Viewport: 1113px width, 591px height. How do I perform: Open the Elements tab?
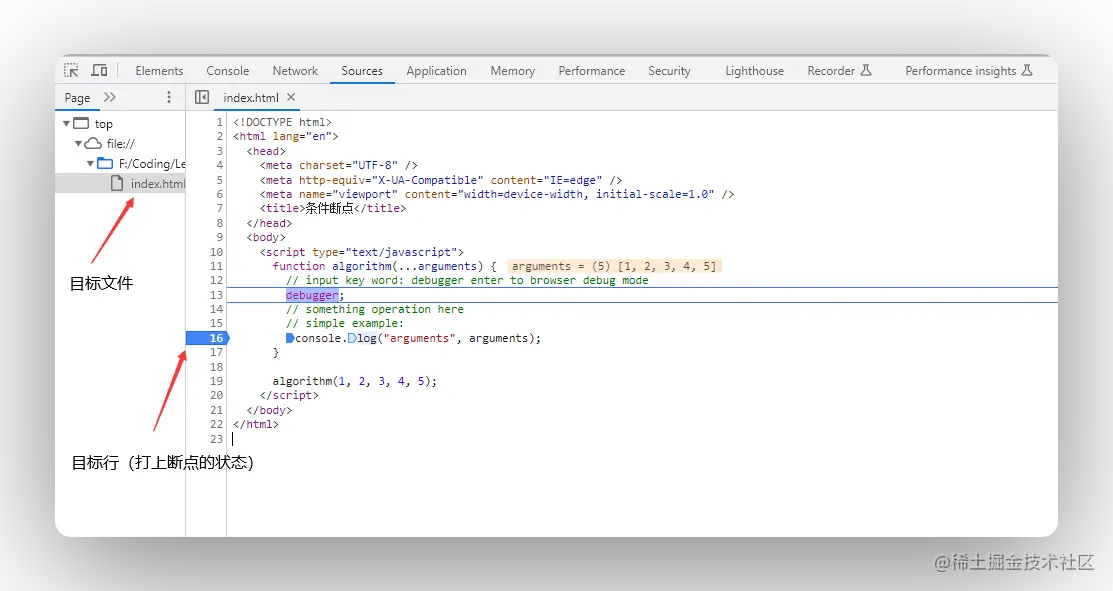pos(159,71)
